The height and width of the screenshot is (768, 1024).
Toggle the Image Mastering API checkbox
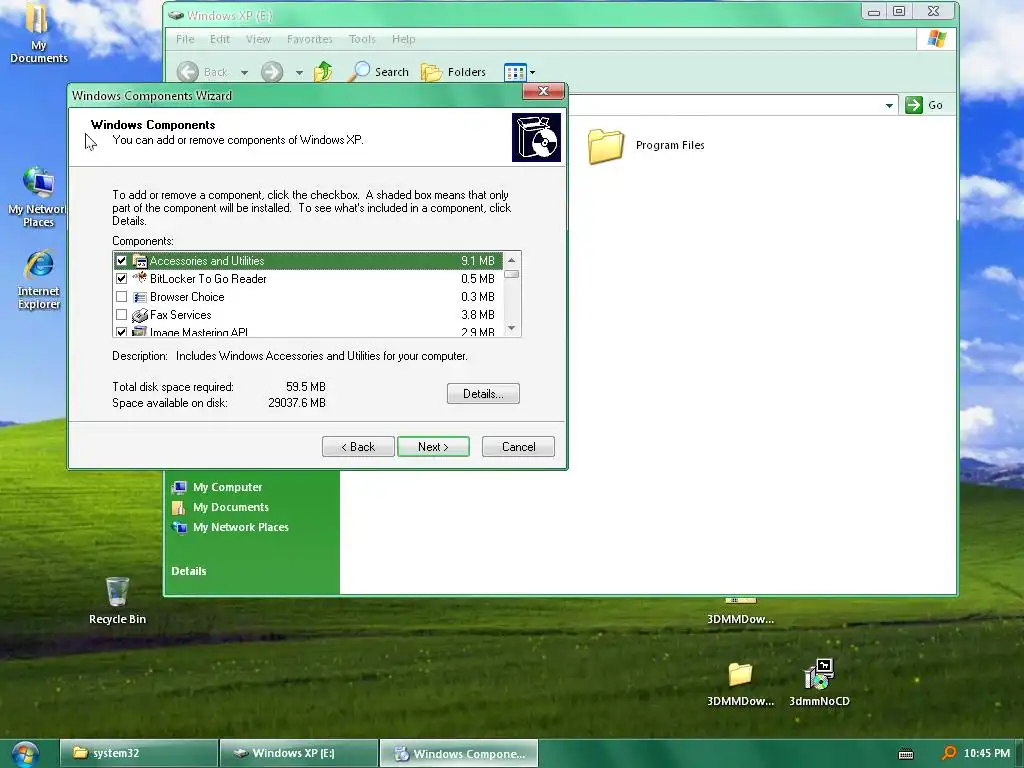click(121, 332)
